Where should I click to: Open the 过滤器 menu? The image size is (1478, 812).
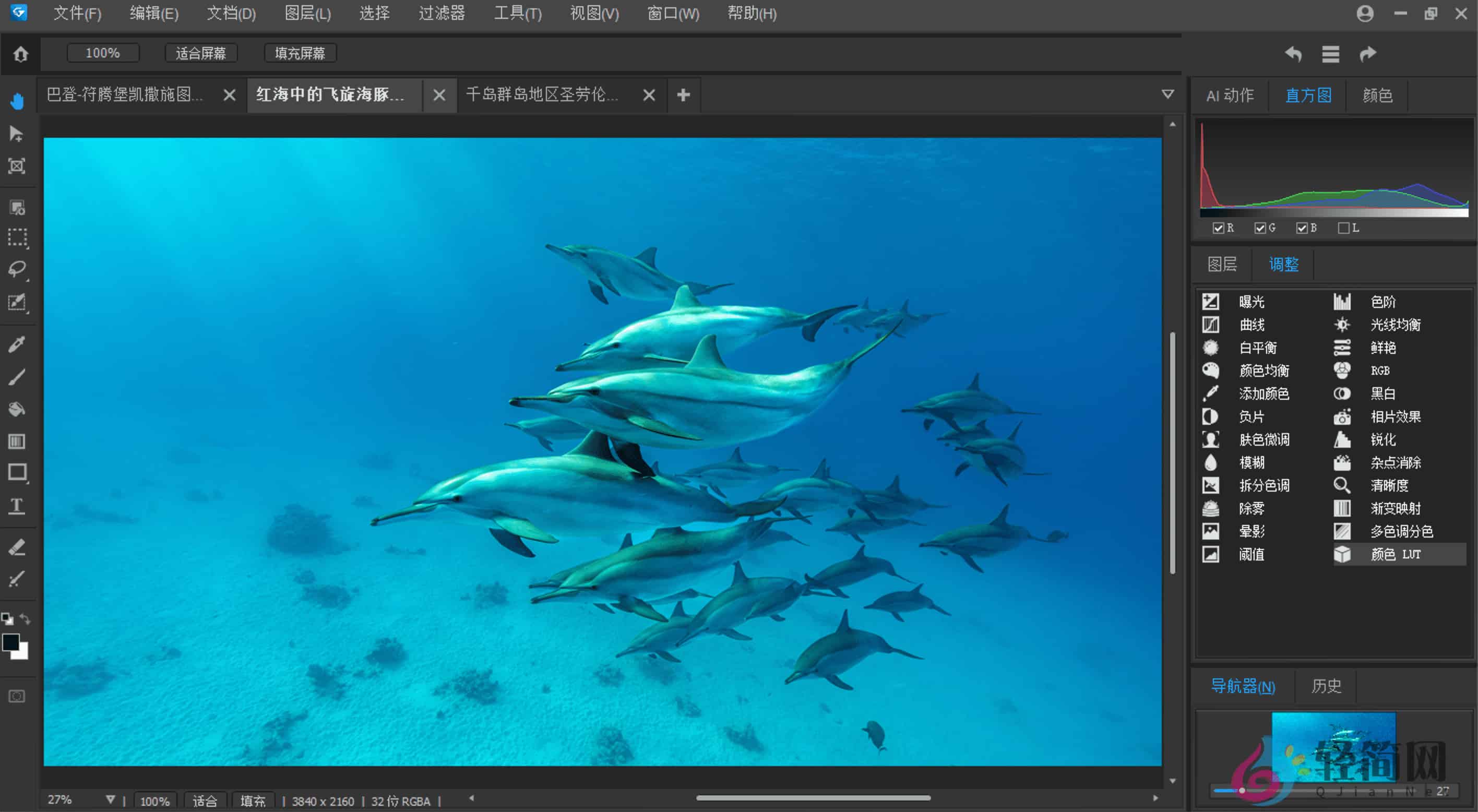[442, 14]
